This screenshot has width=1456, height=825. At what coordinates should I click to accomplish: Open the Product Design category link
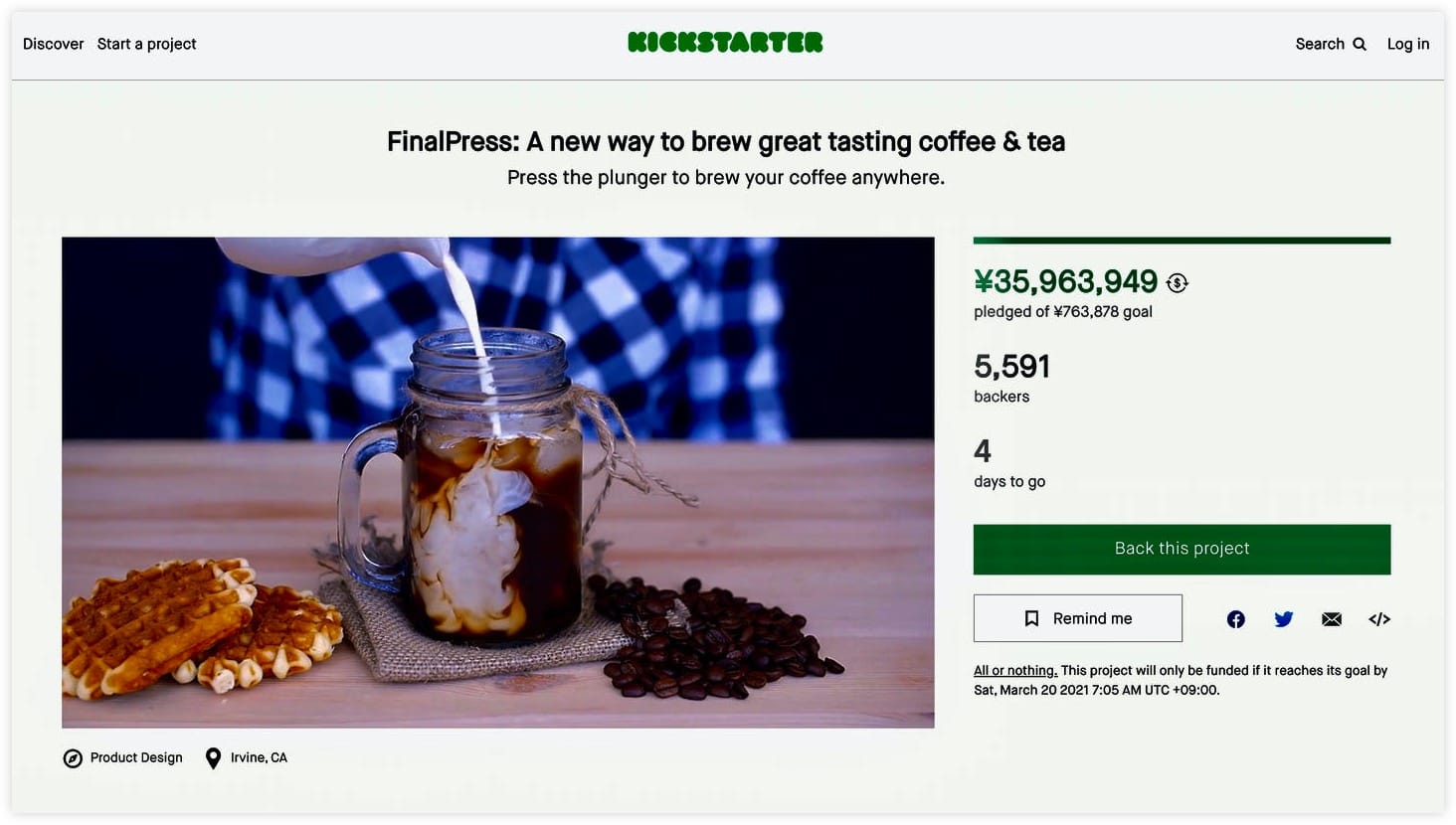136,757
